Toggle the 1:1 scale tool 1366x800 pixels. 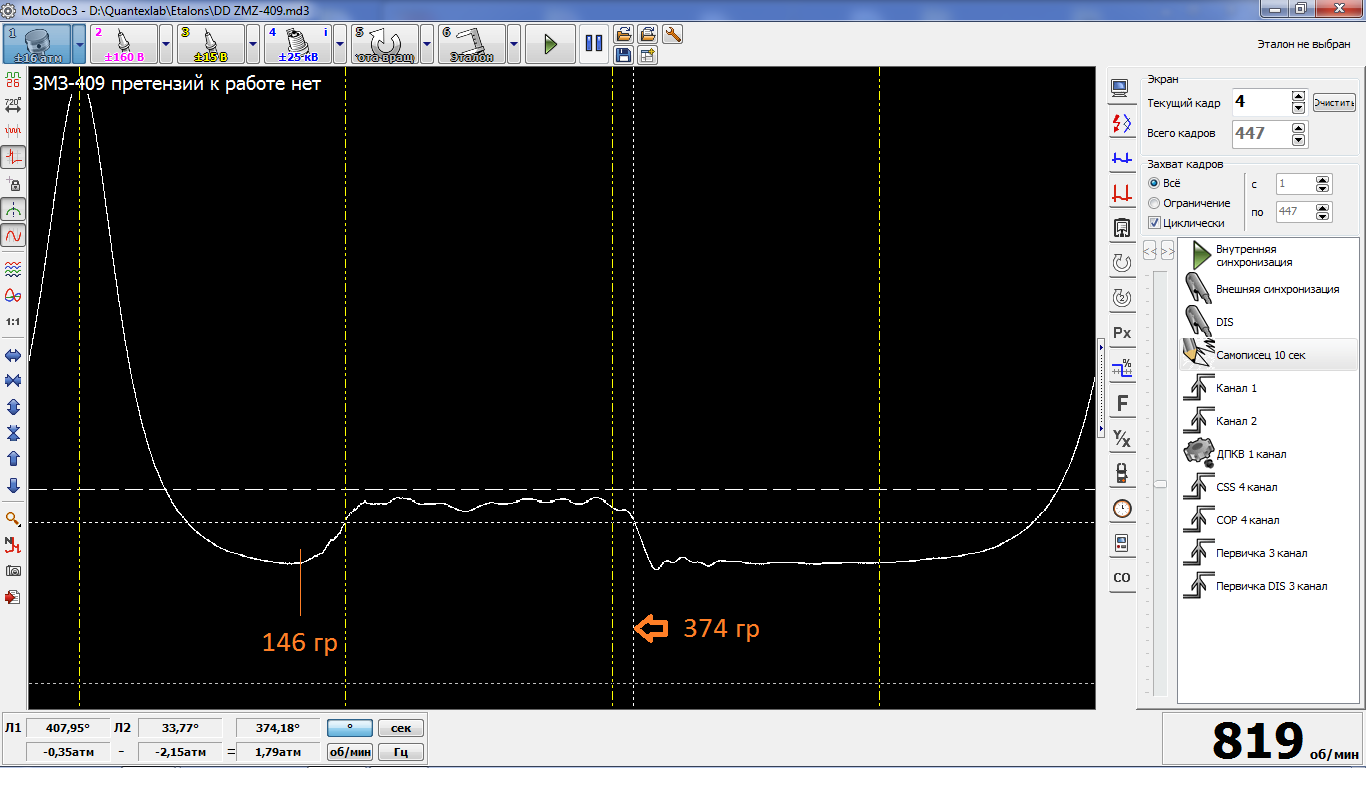(13, 322)
